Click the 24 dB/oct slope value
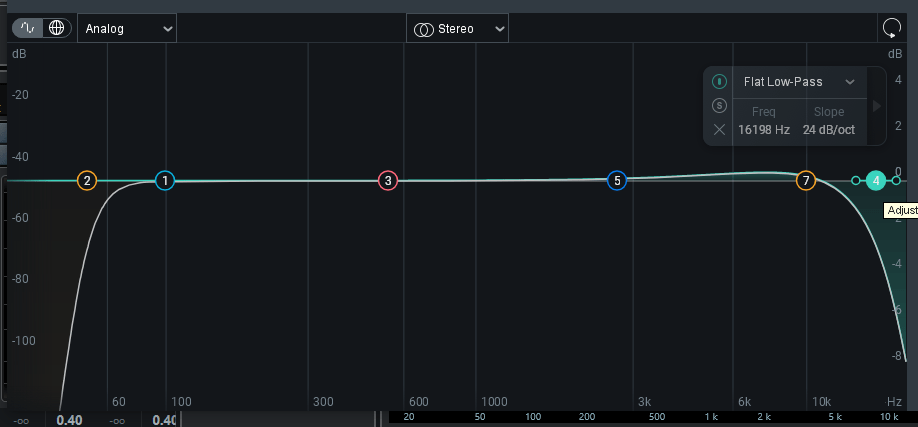 [x=829, y=130]
